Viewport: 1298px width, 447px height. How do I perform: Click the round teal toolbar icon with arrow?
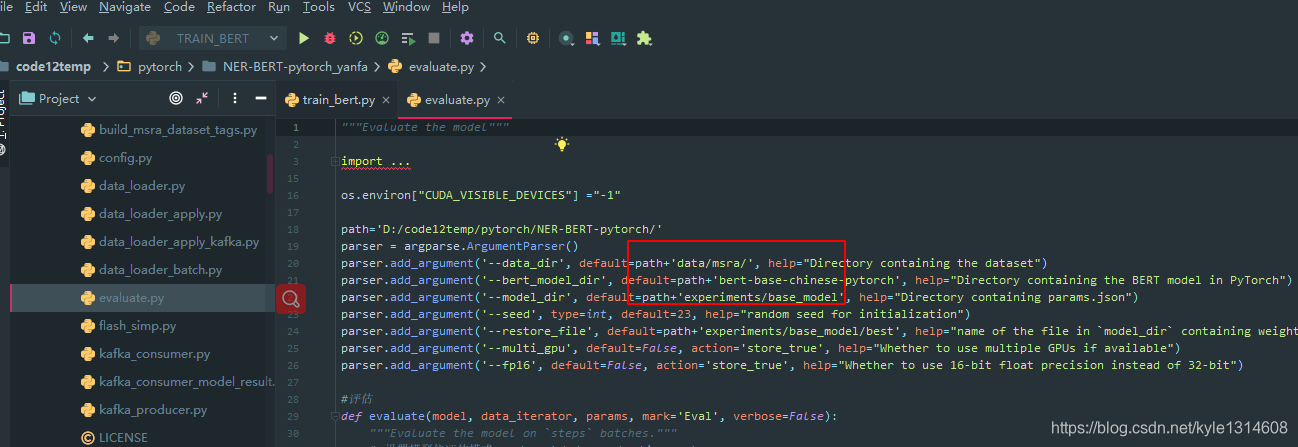click(x=566, y=38)
